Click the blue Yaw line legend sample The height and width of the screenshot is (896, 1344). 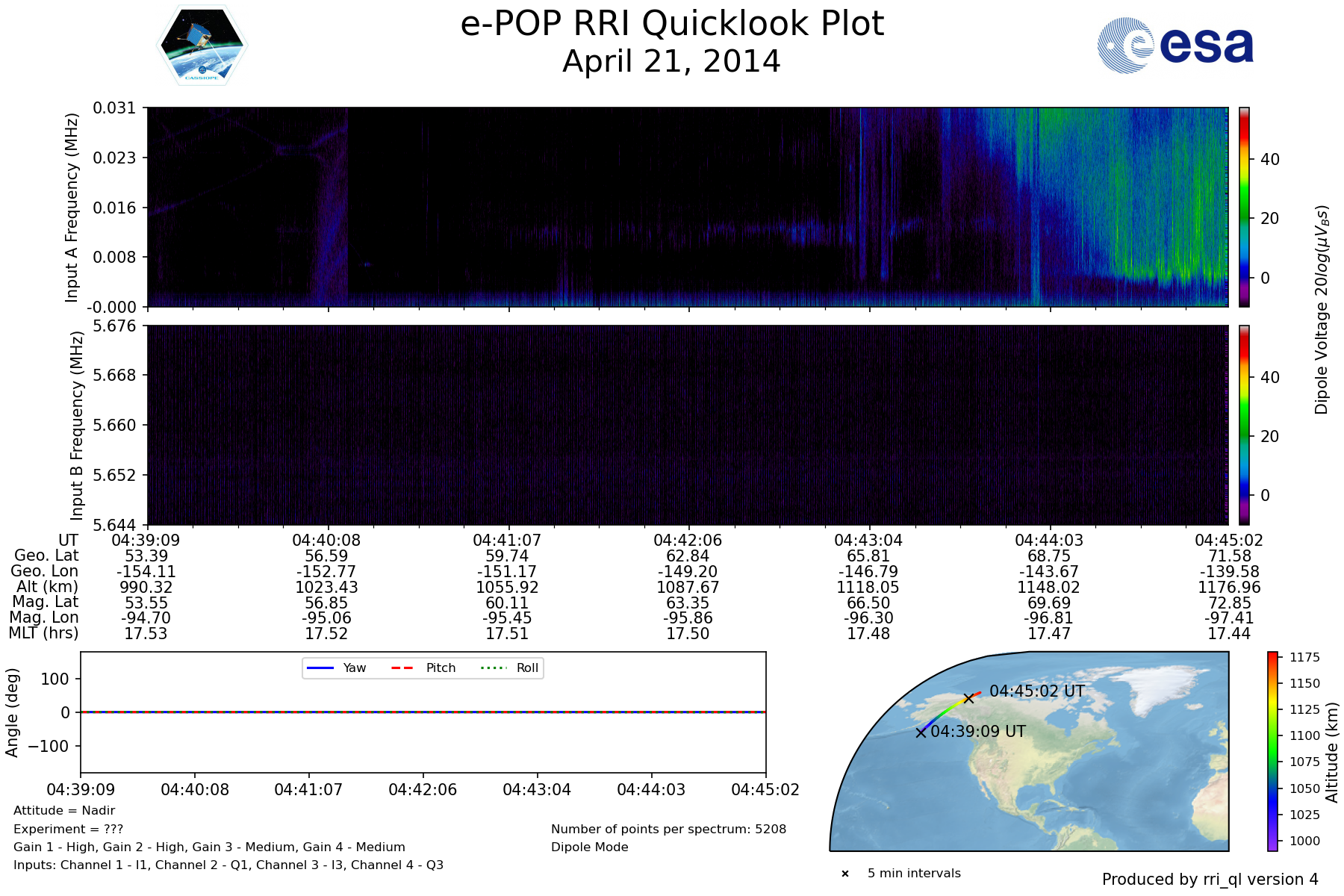point(320,668)
